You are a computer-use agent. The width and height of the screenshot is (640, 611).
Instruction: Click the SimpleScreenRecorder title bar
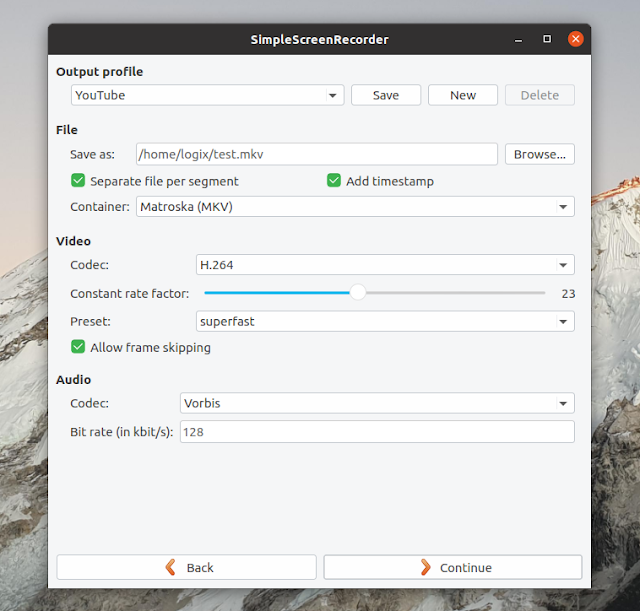click(x=319, y=39)
